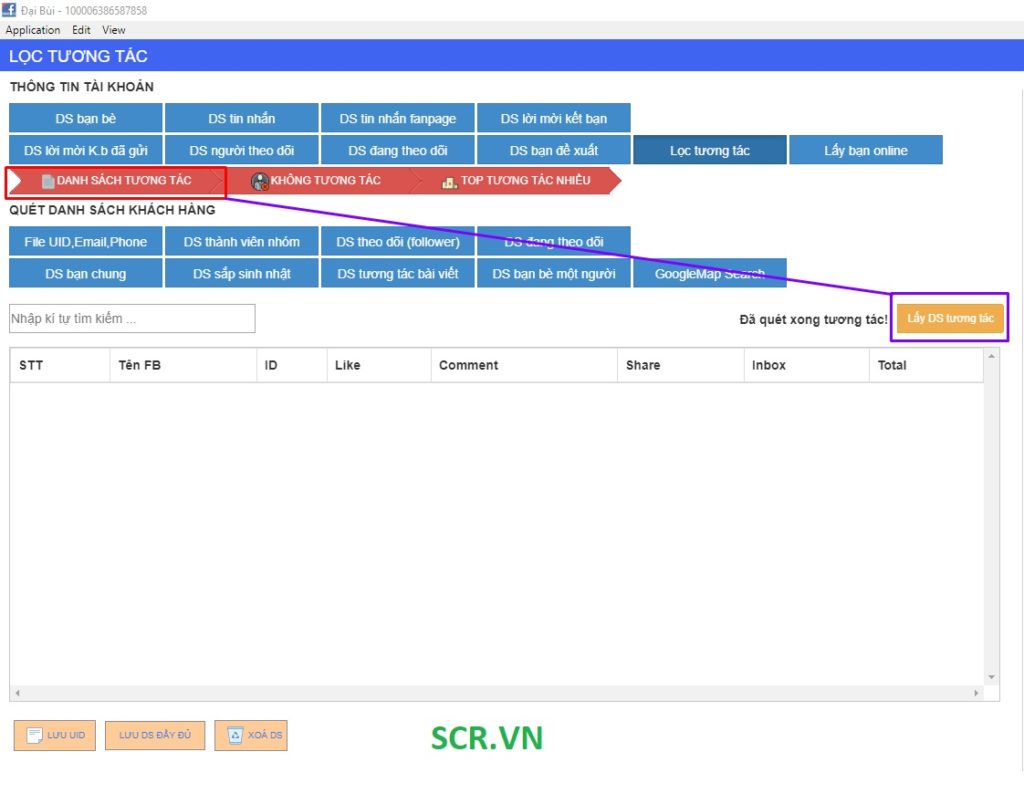Sort table by Comment column header

[468, 366]
